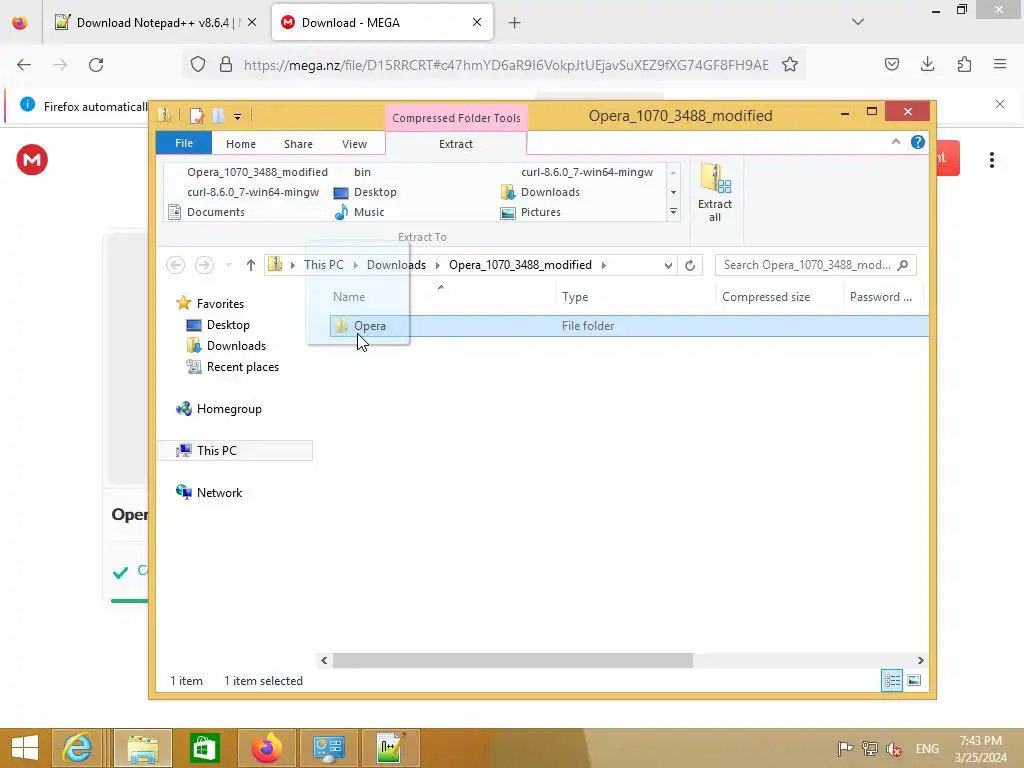Choose Downloads in the Extract To gallery
Viewport: 1024px width, 768px height.
tap(550, 192)
